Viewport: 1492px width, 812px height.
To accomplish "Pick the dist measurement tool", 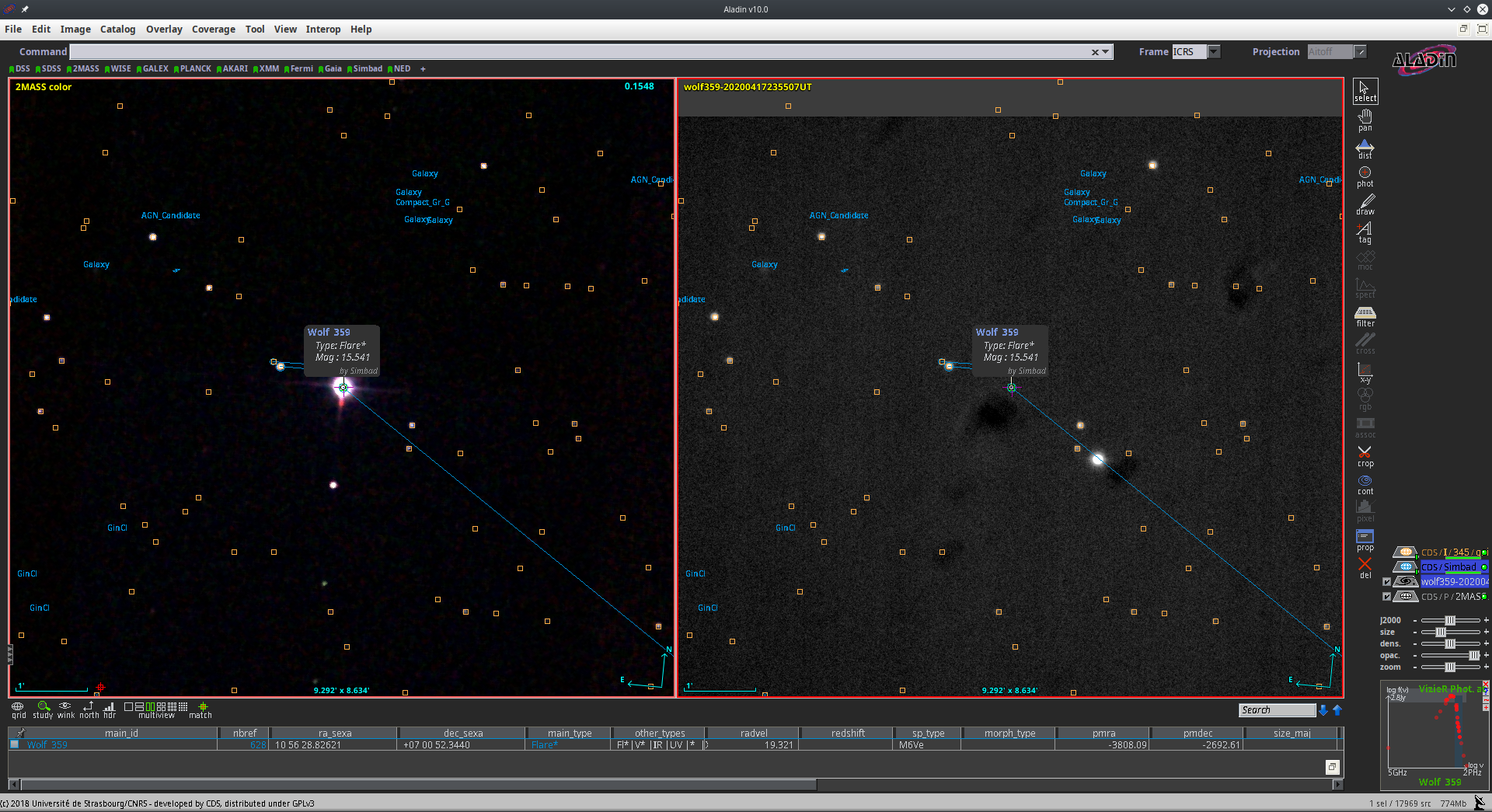I will point(1365,148).
